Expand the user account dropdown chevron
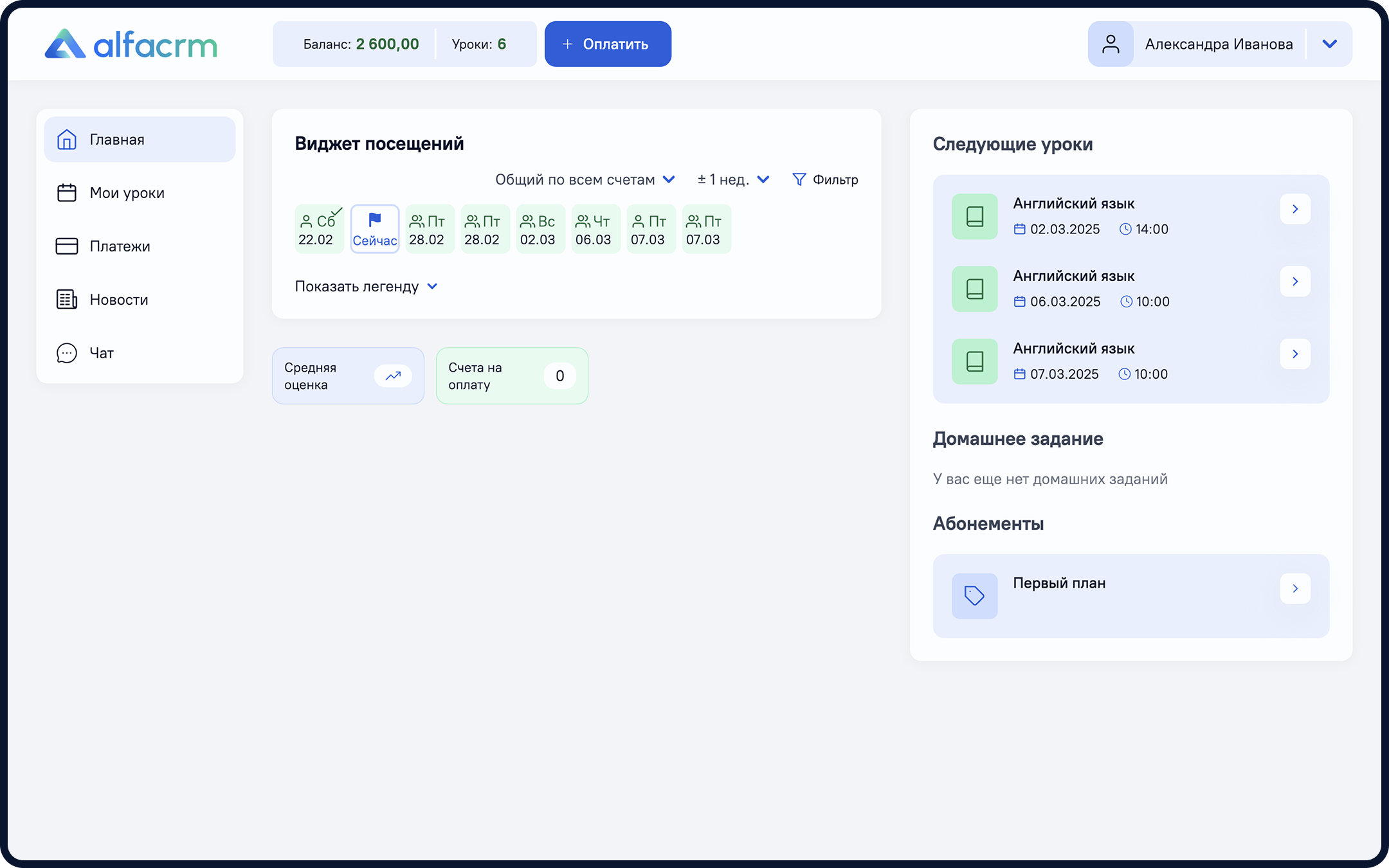The width and height of the screenshot is (1389, 868). point(1330,44)
